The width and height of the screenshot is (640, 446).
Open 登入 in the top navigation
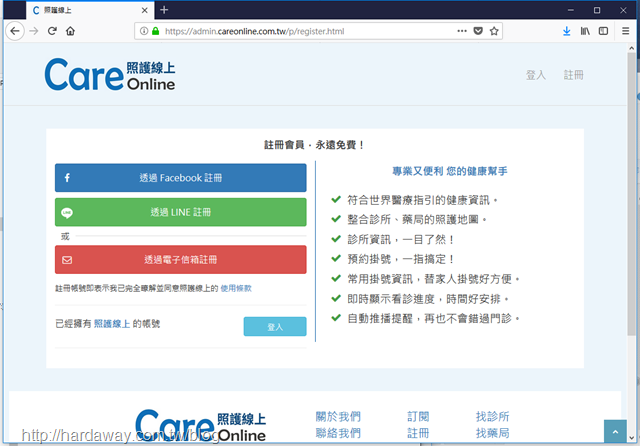(536, 75)
